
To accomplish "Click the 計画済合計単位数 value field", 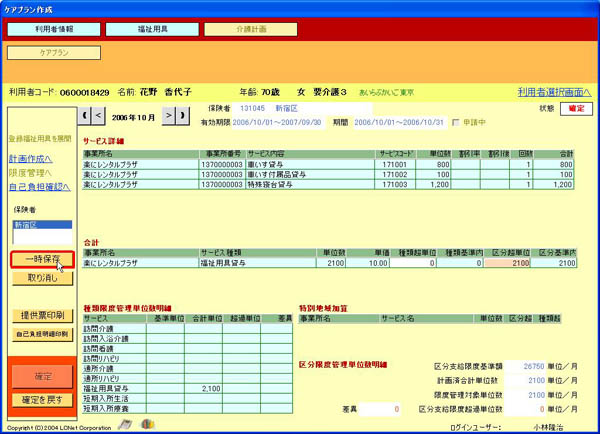I will pos(525,380).
